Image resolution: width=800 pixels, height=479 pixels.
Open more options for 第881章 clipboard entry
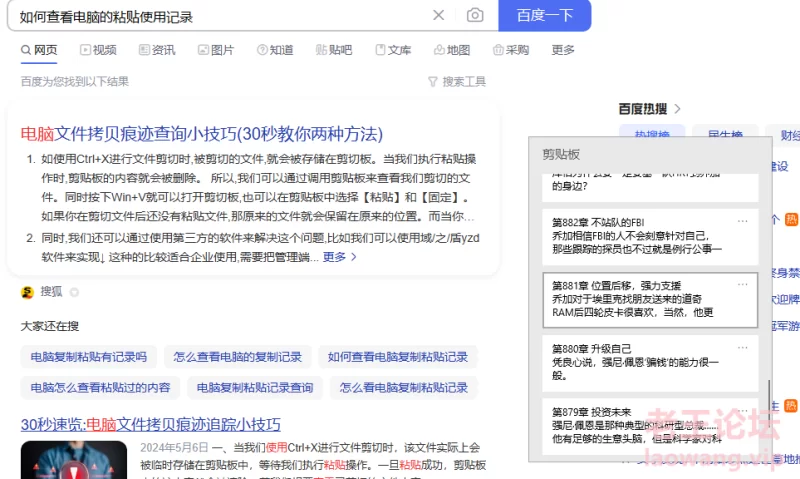(742, 284)
